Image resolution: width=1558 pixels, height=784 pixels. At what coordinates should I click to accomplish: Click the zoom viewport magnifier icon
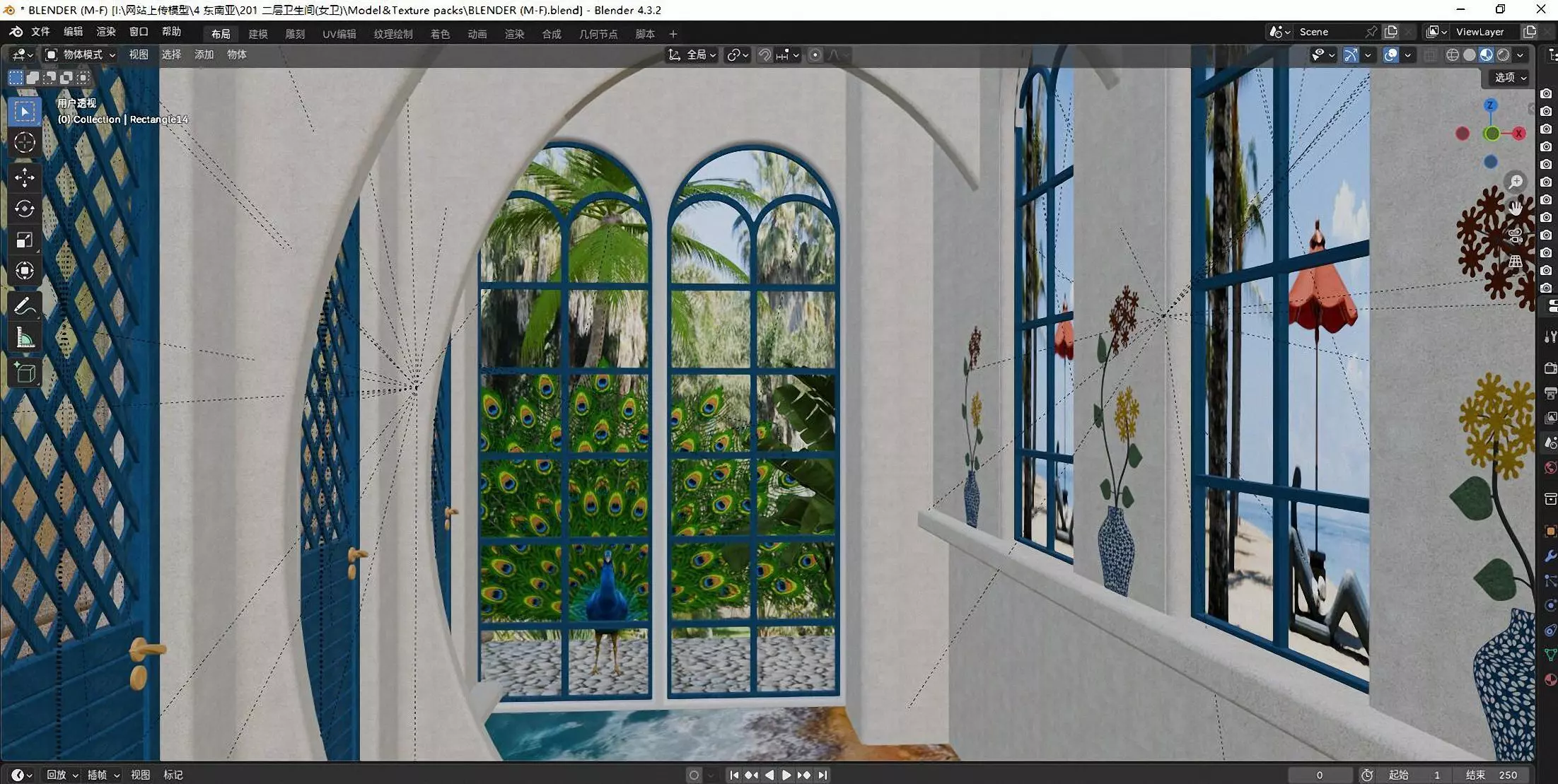coord(1516,182)
